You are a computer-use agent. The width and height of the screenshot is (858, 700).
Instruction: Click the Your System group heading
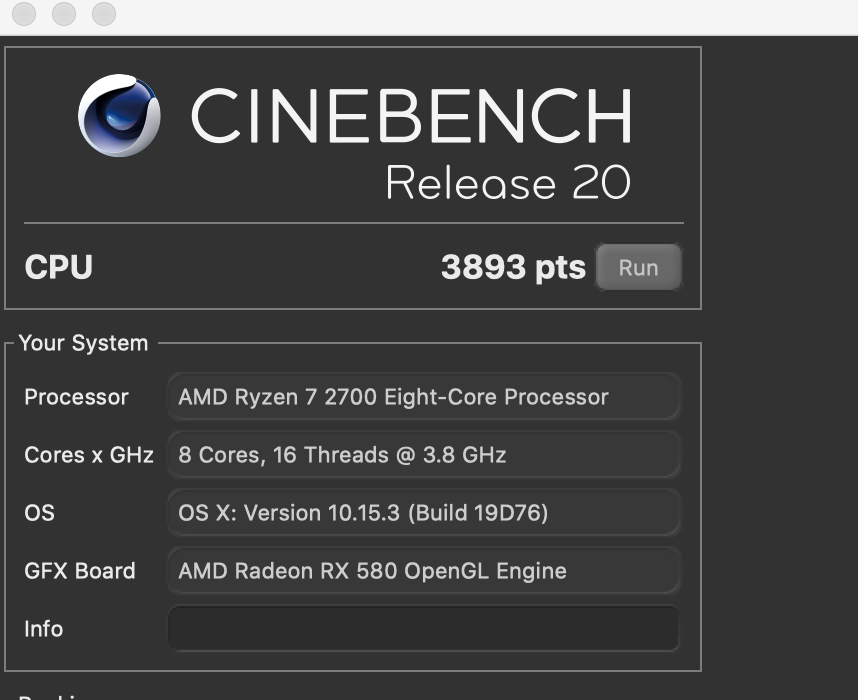pos(83,343)
